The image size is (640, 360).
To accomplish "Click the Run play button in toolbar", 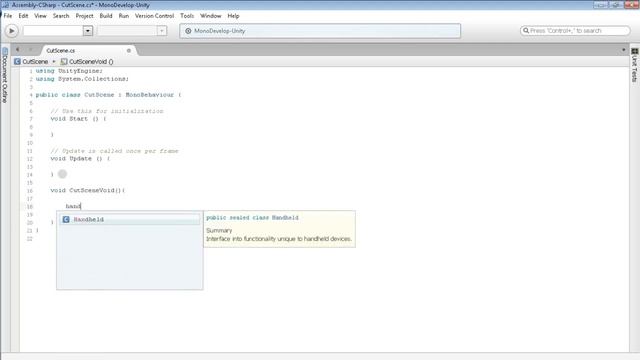I will click(11, 31).
